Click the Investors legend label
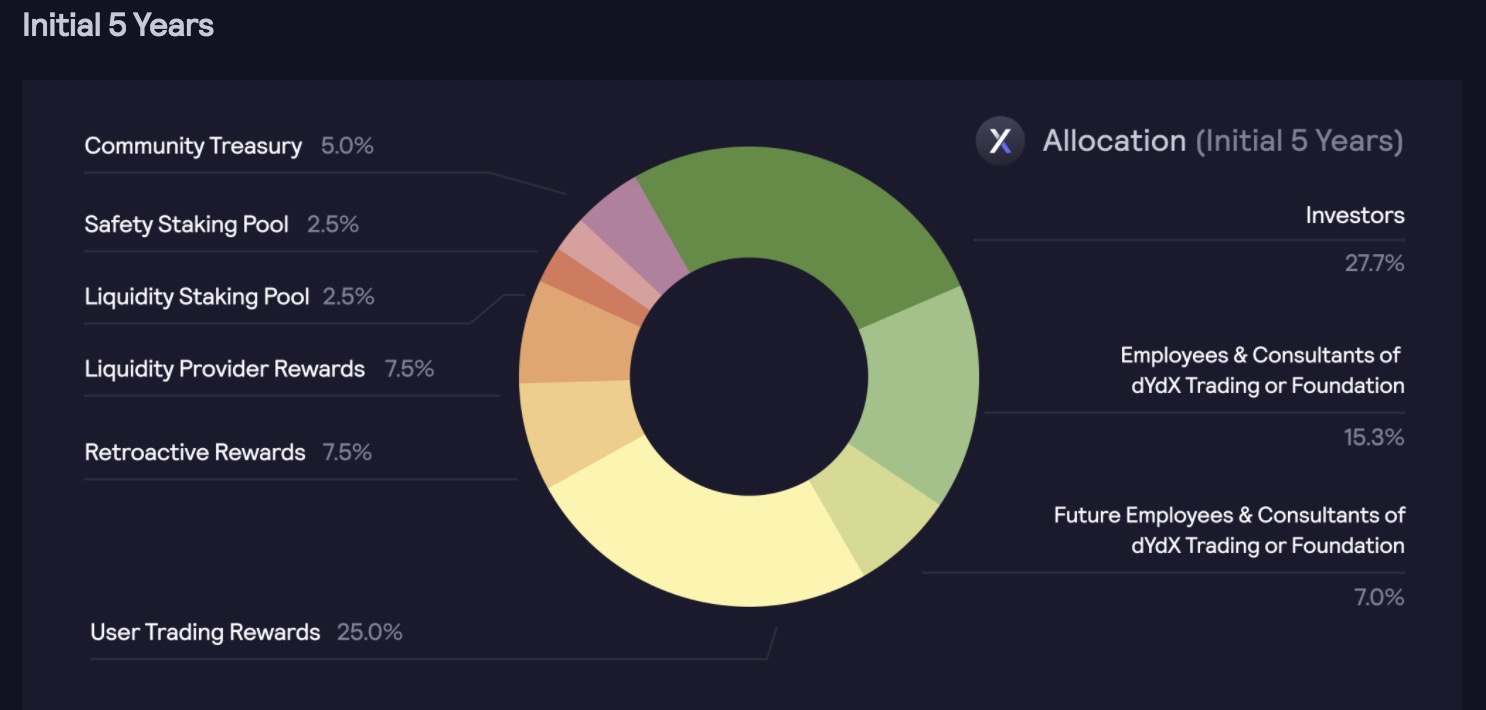The height and width of the screenshot is (710, 1486). click(x=1355, y=215)
